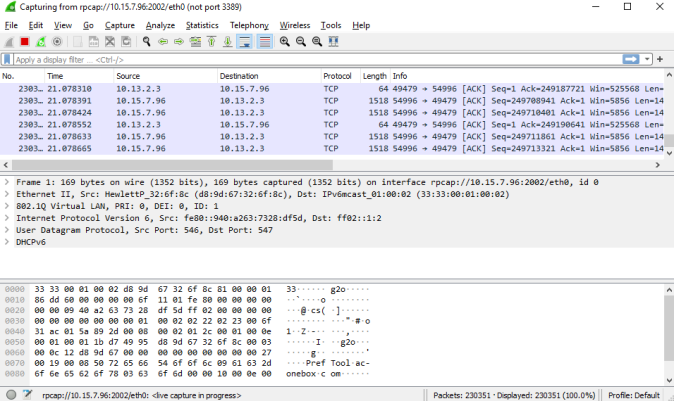Expand the Ethernet II details row
The width and height of the screenshot is (674, 401).
point(8,196)
